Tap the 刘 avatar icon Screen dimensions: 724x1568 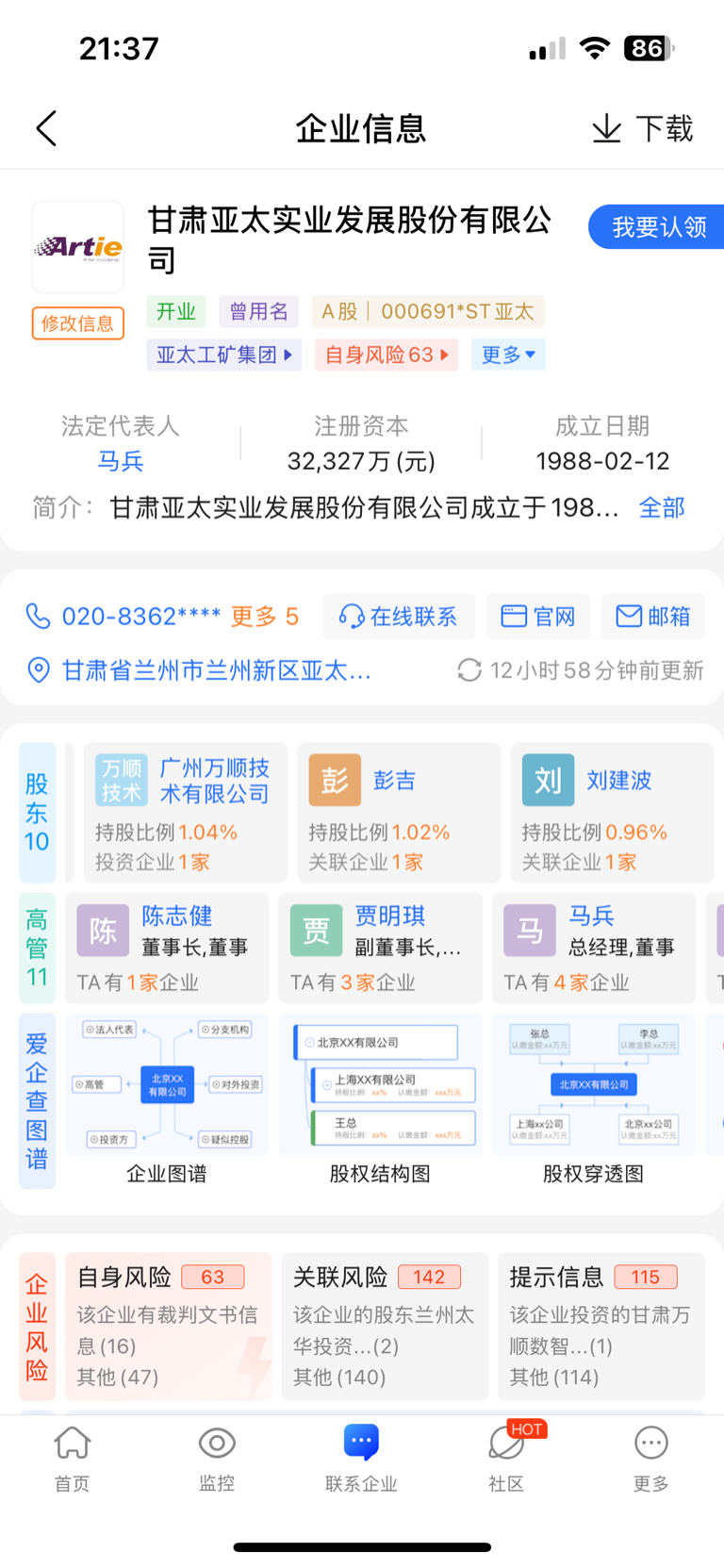point(549,781)
